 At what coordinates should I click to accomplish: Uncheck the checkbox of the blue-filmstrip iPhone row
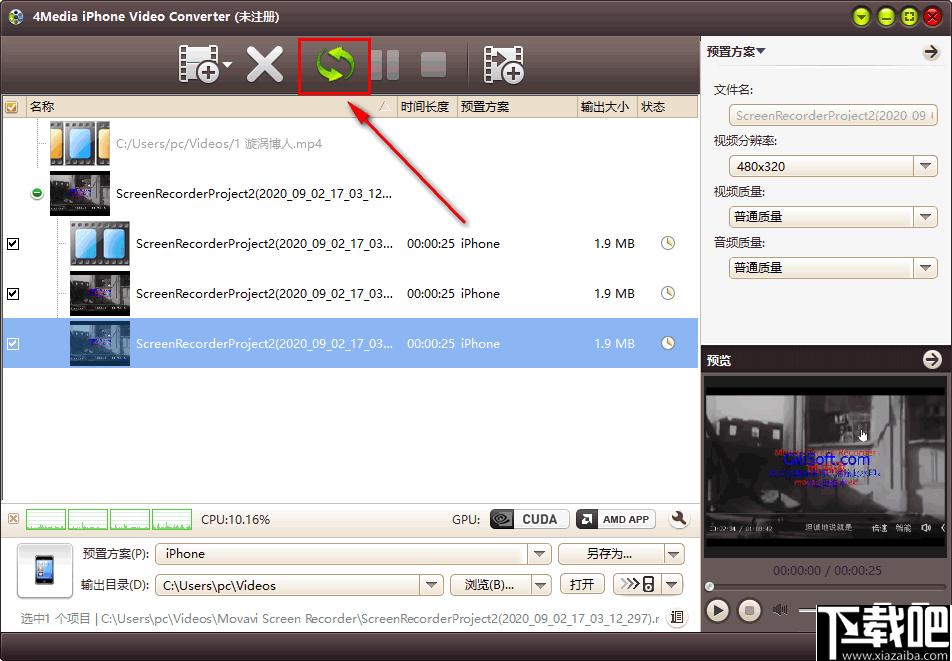pos(13,244)
